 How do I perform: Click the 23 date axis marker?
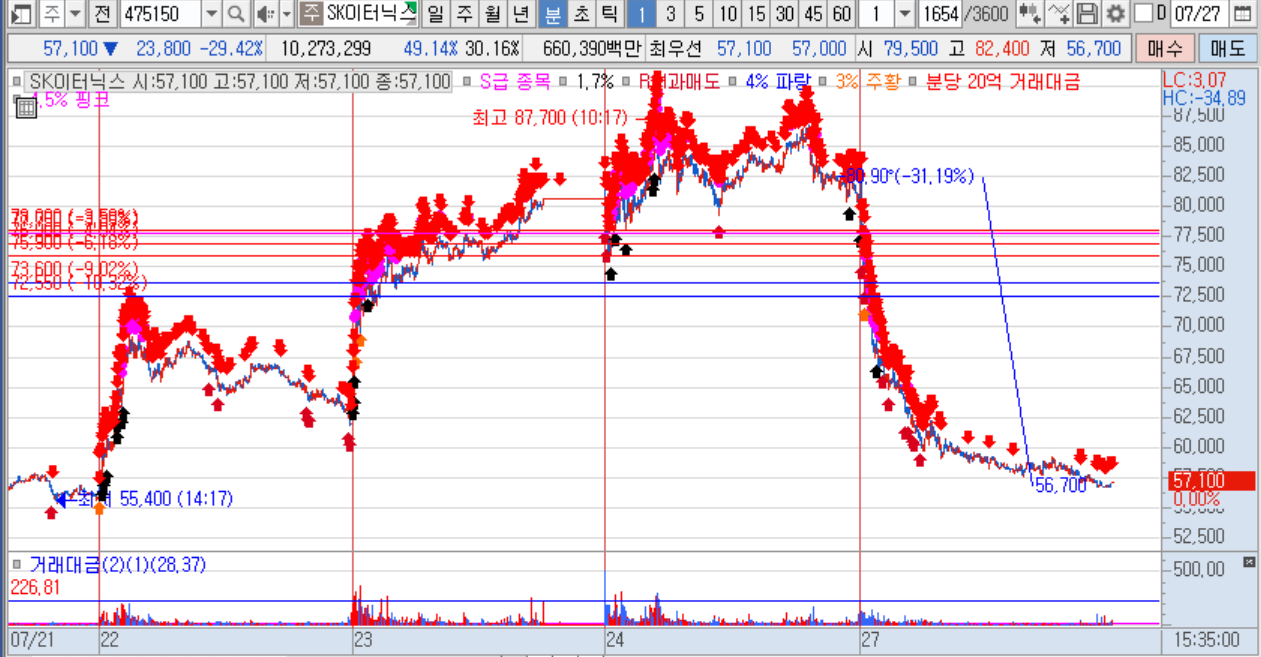click(x=362, y=640)
